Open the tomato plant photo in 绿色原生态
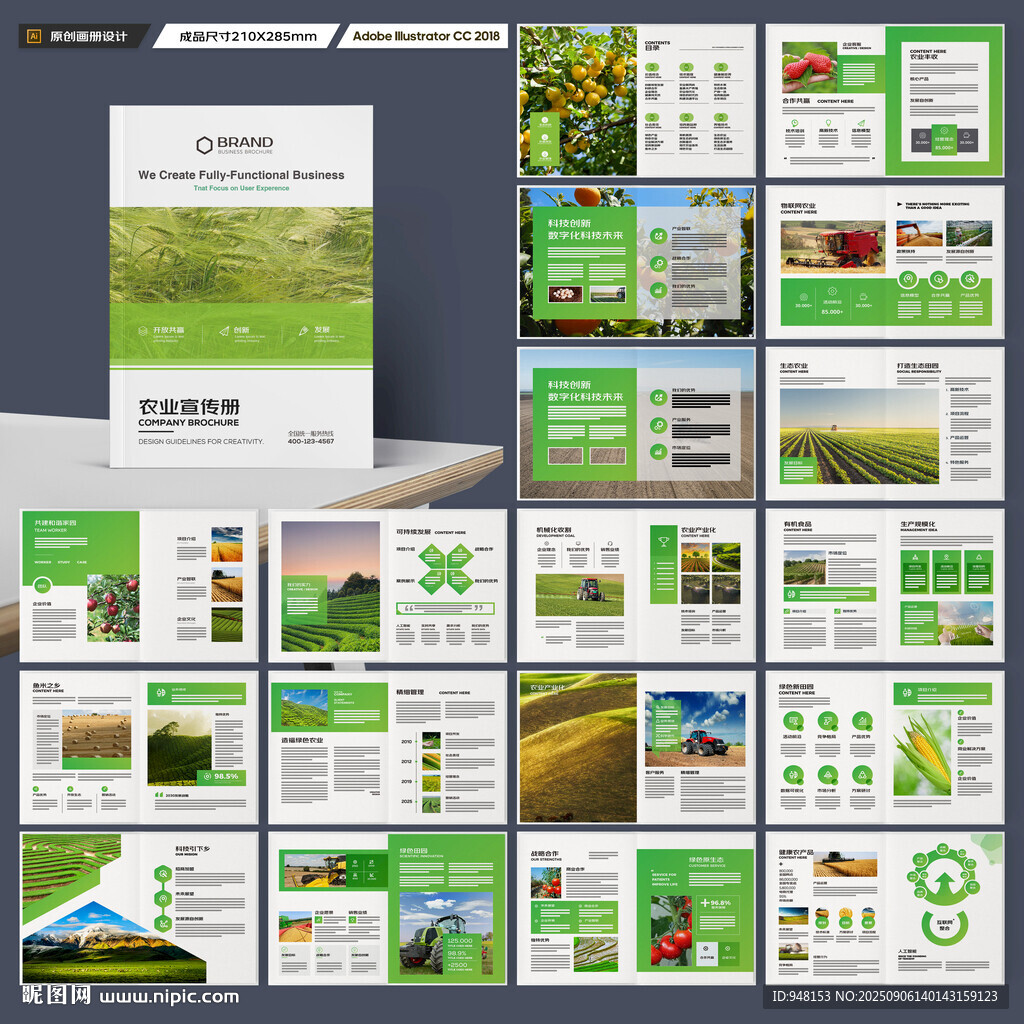This screenshot has height=1024, width=1024. pos(671,931)
